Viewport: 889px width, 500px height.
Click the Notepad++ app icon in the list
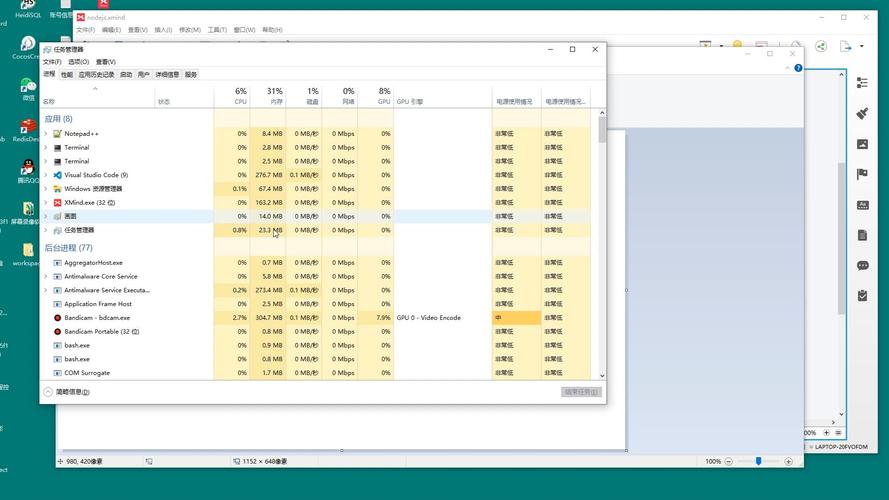(57, 134)
